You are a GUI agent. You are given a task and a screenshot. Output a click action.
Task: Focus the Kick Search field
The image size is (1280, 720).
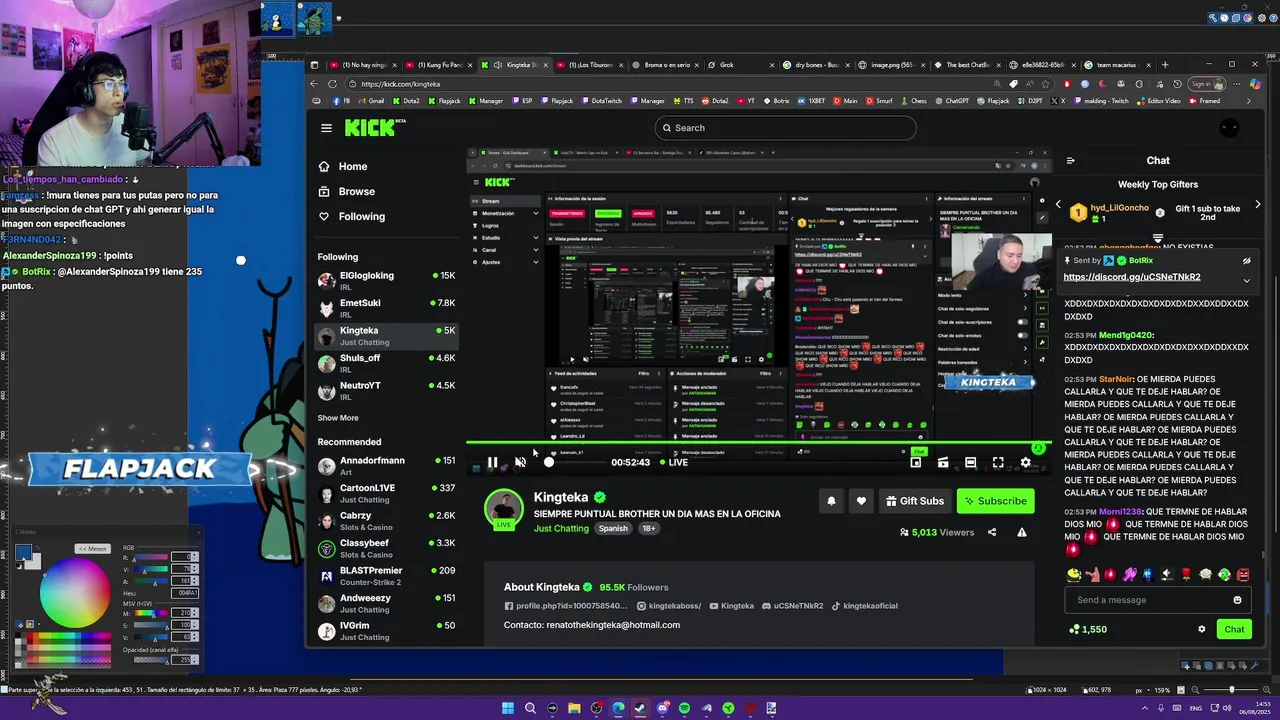pyautogui.click(x=785, y=128)
